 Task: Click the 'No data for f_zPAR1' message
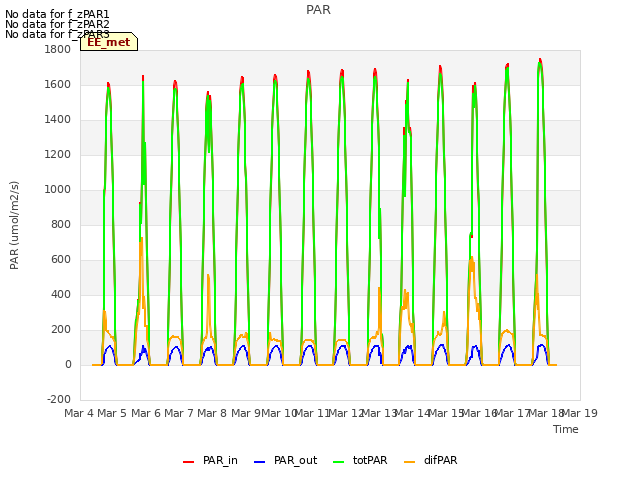coord(57,14)
